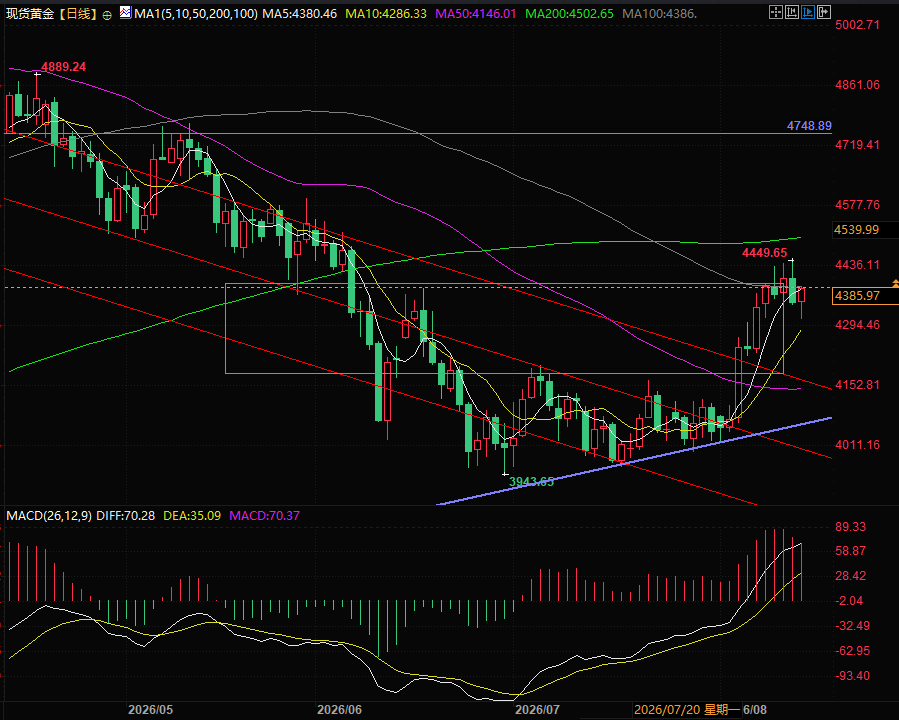Click the 4449.65 recent high label
This screenshot has height=720, width=899.
click(764, 252)
